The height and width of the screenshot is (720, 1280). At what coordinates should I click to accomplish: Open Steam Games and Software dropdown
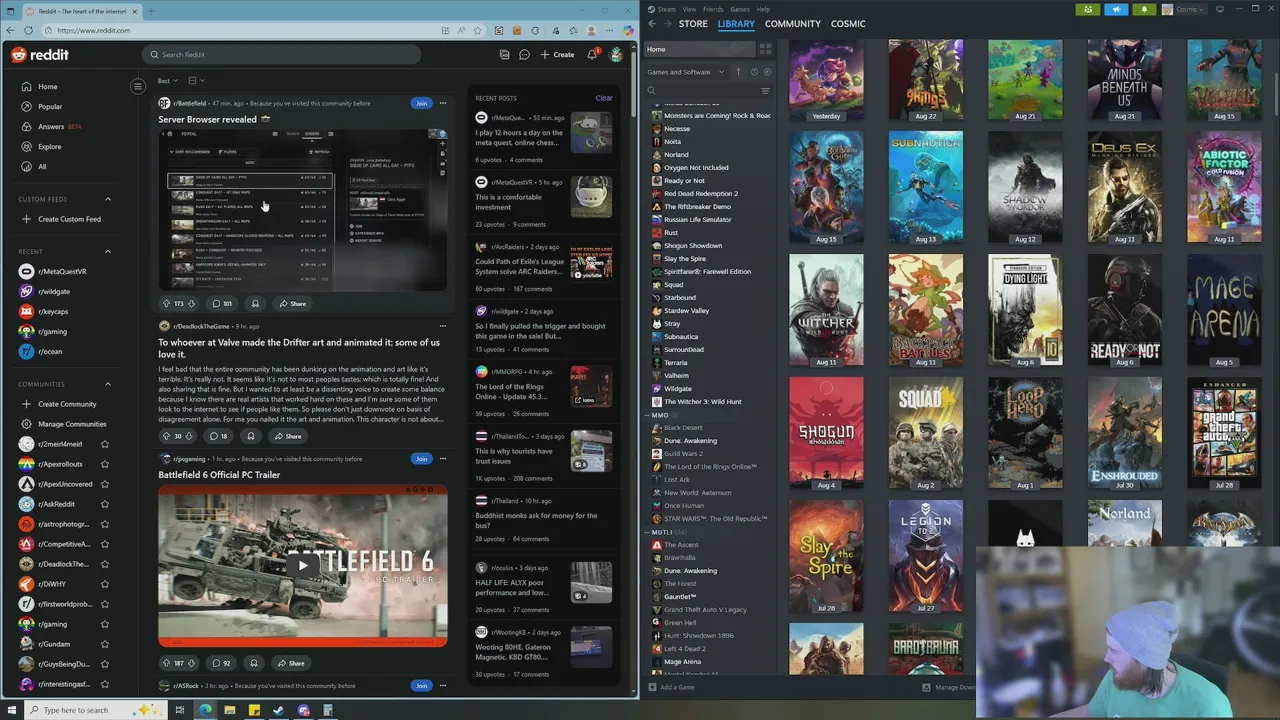pyautogui.click(x=684, y=72)
